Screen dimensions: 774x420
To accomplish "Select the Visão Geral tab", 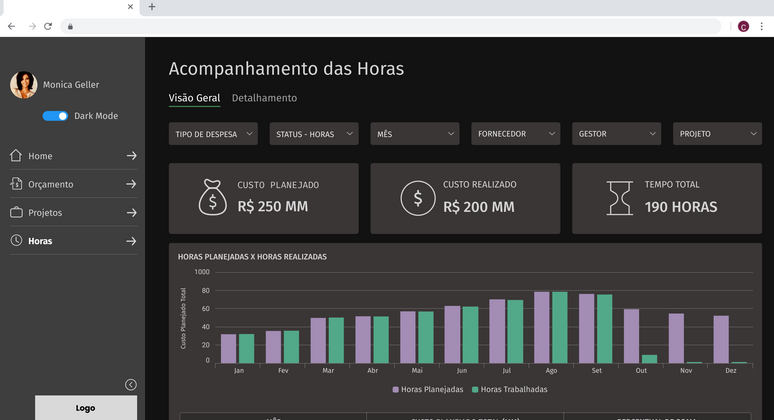I will pos(194,98).
